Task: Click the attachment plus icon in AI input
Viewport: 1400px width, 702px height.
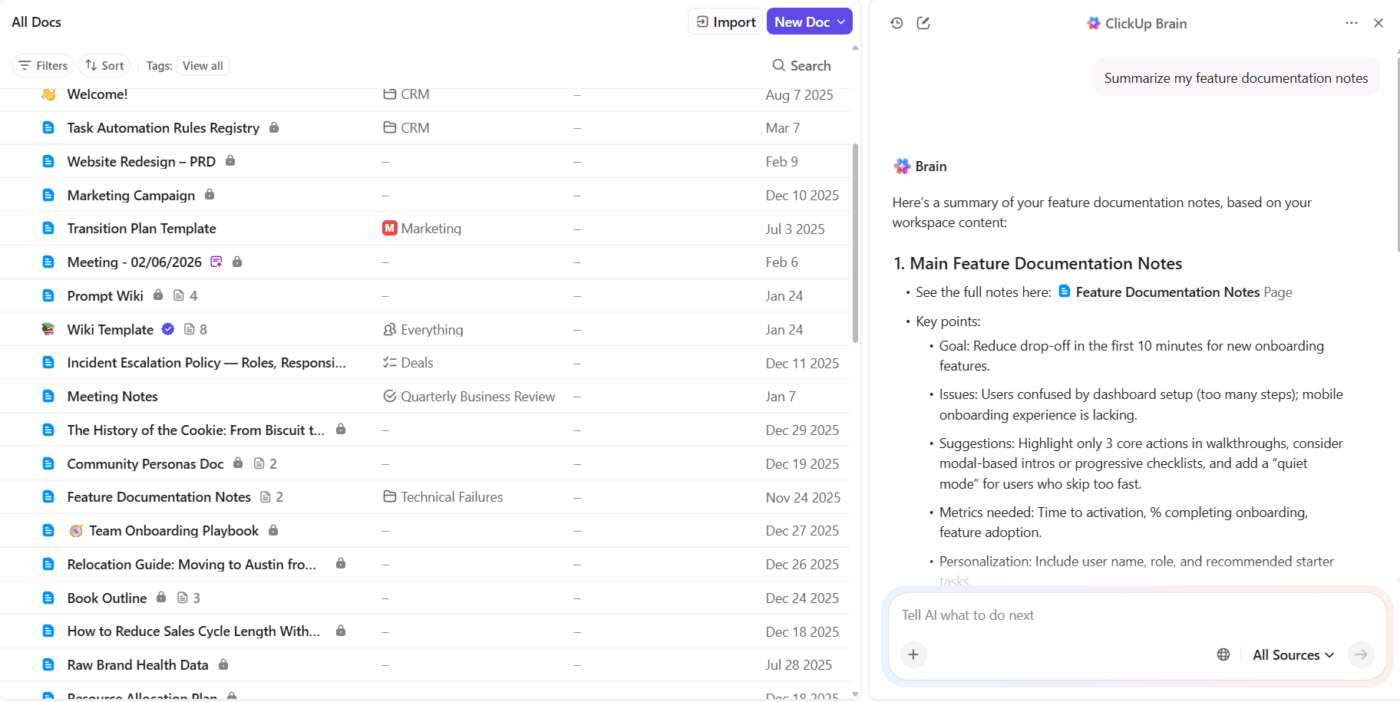Action: (x=913, y=654)
